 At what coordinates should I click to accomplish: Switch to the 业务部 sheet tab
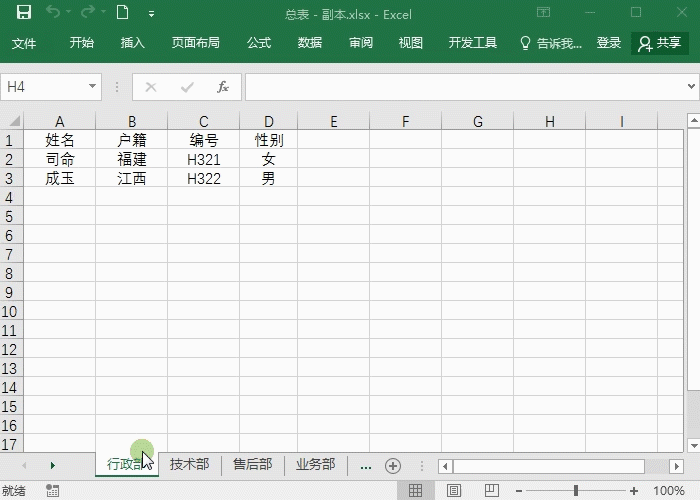[x=316, y=465]
